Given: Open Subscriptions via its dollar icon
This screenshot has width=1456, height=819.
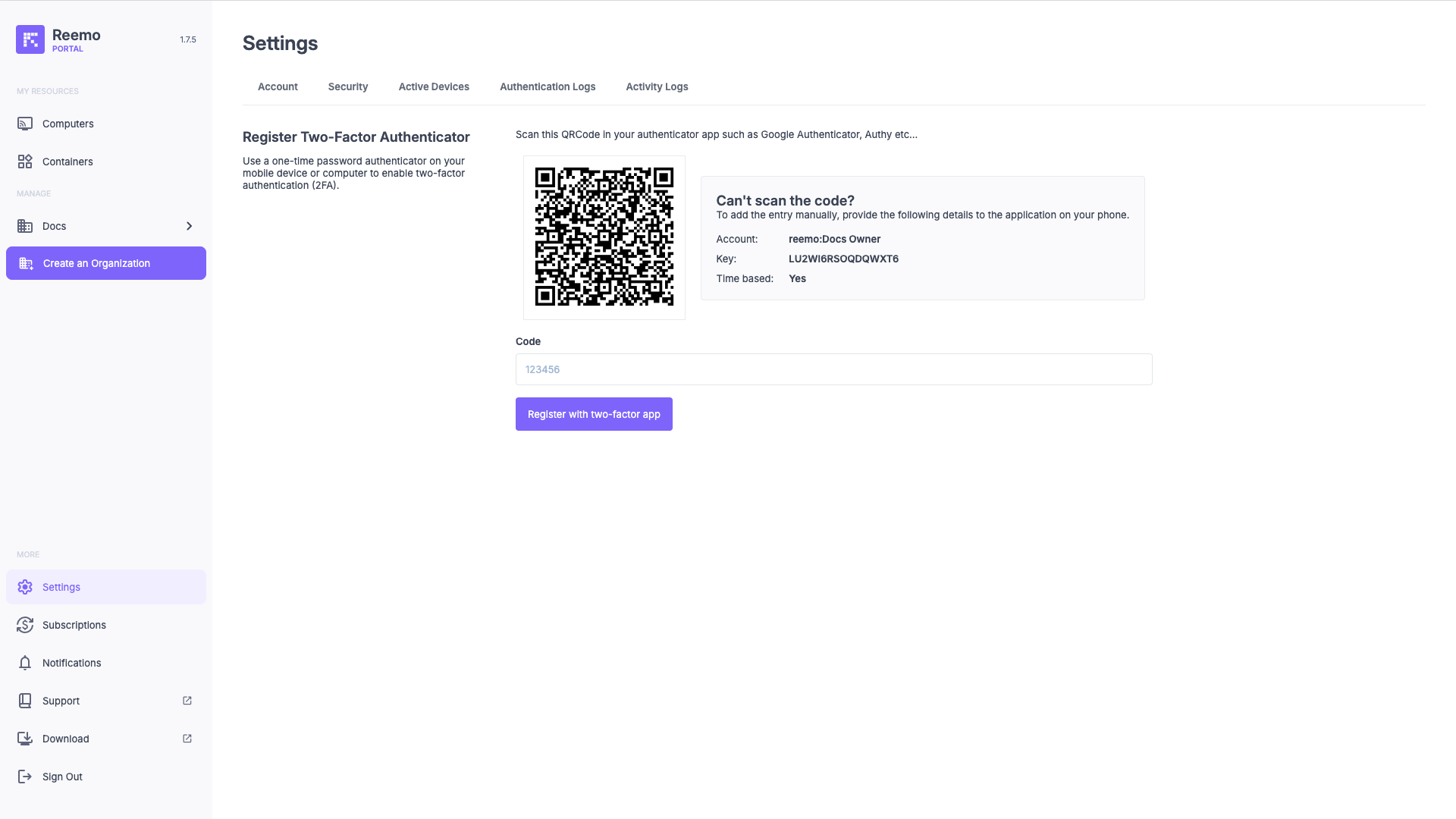Looking at the screenshot, I should tap(25, 625).
